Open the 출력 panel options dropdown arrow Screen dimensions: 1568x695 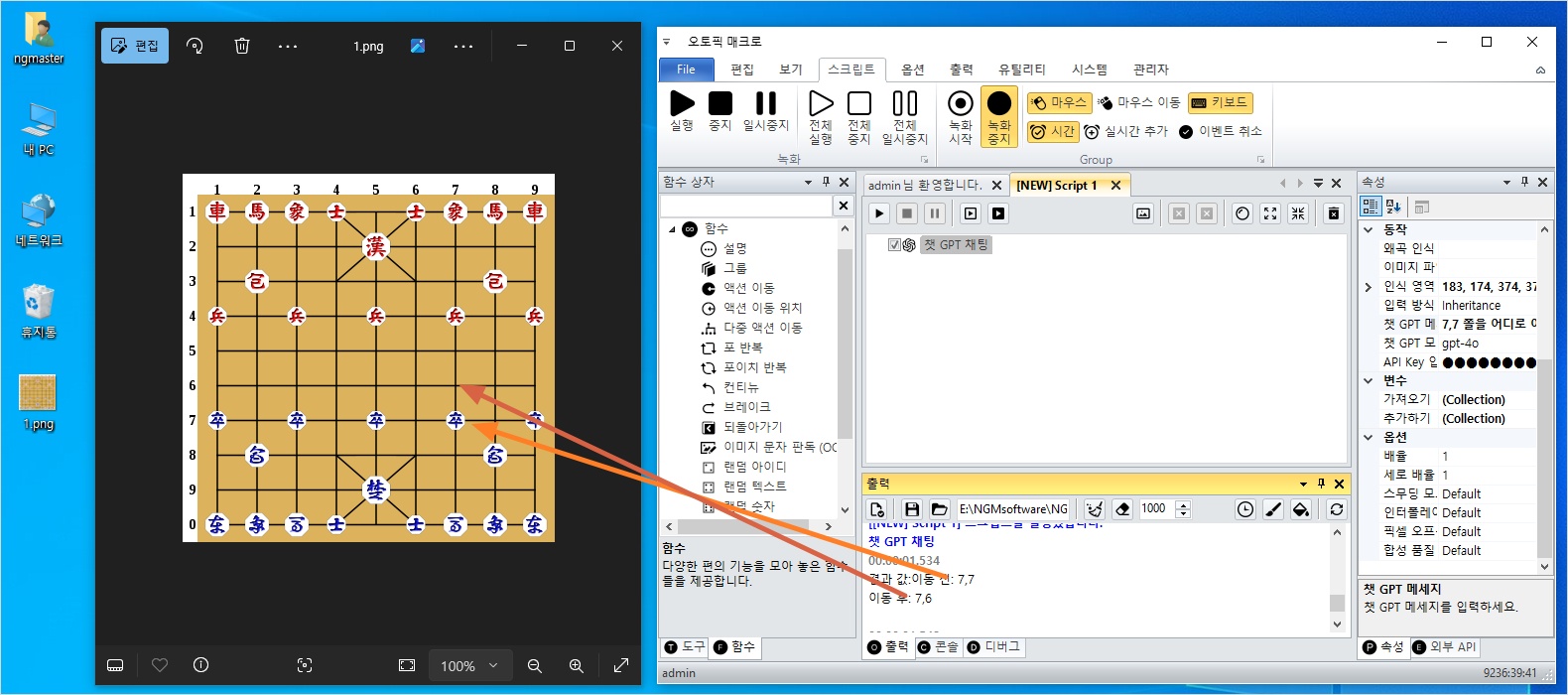click(1303, 484)
